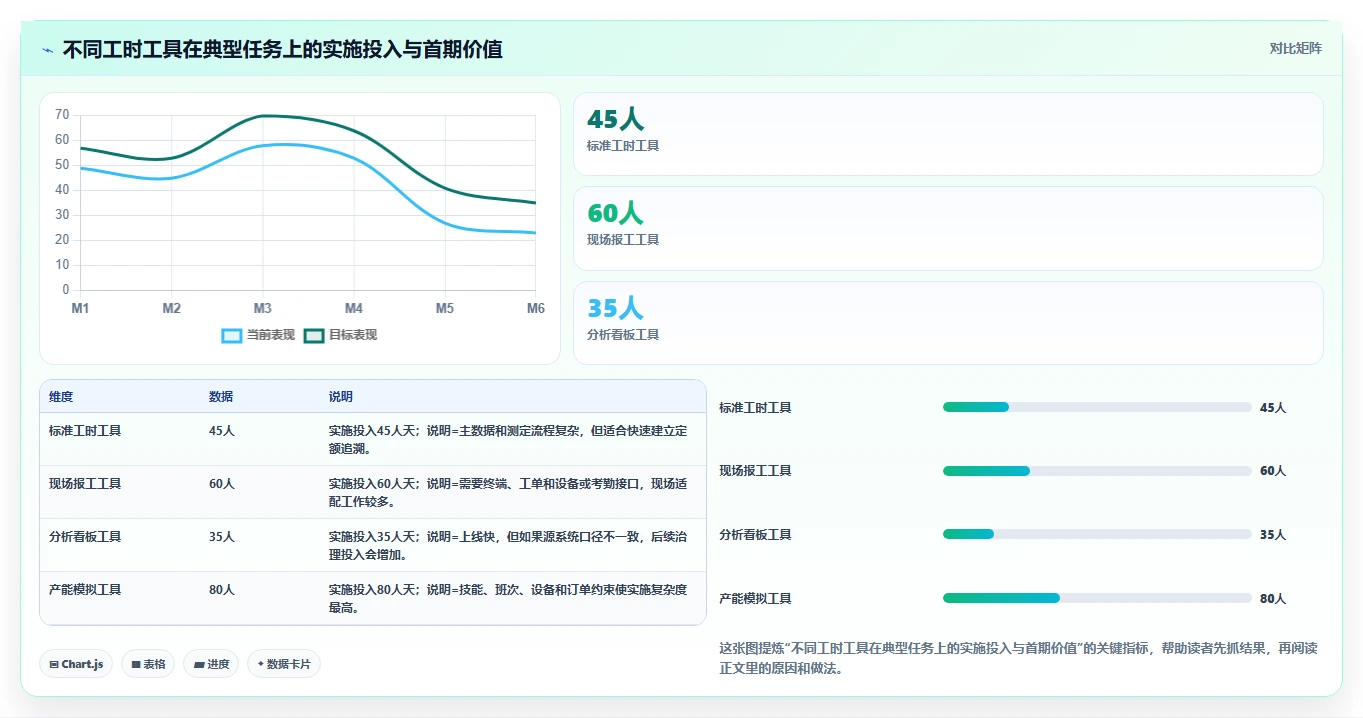Click the 标准工时工具 table row name
Screen dimensions: 1363x718
pyautogui.click(x=85, y=431)
